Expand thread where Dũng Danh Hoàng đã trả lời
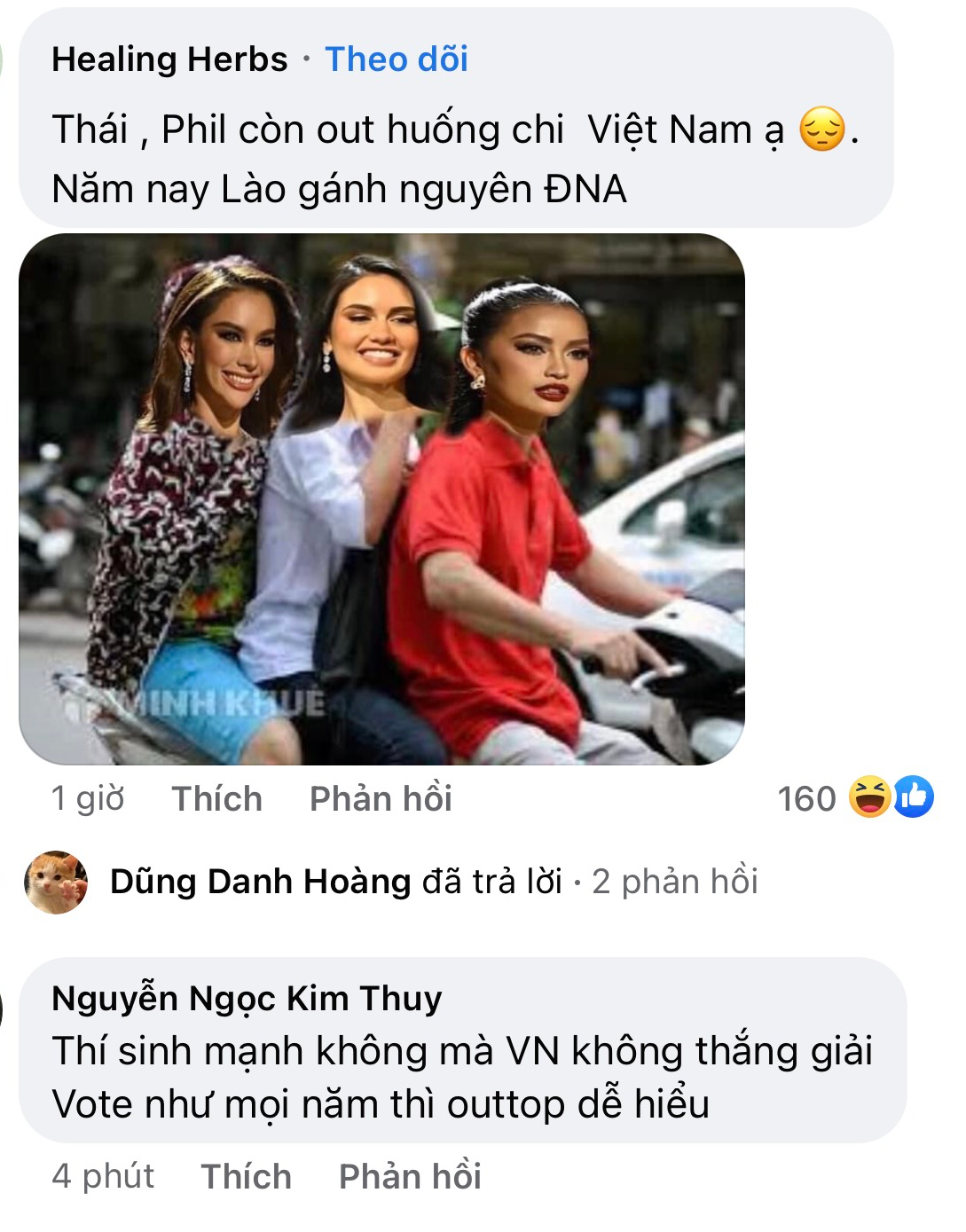This screenshot has width=966, height=1232. click(492, 882)
